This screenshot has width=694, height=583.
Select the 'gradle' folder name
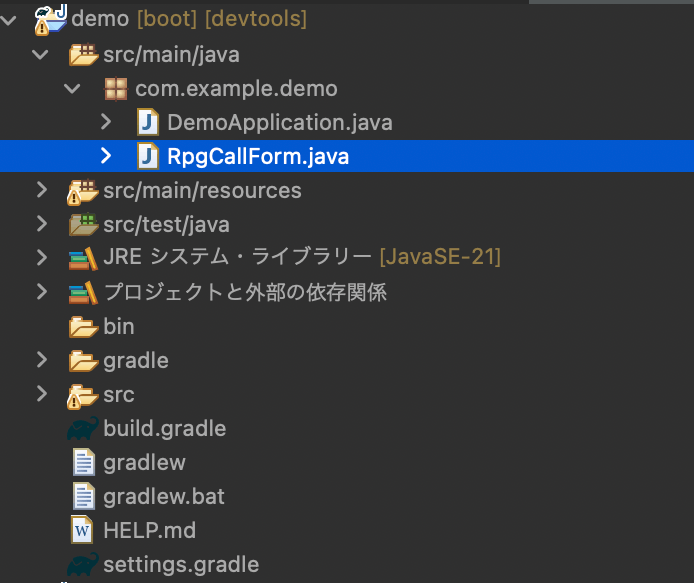pos(136,361)
